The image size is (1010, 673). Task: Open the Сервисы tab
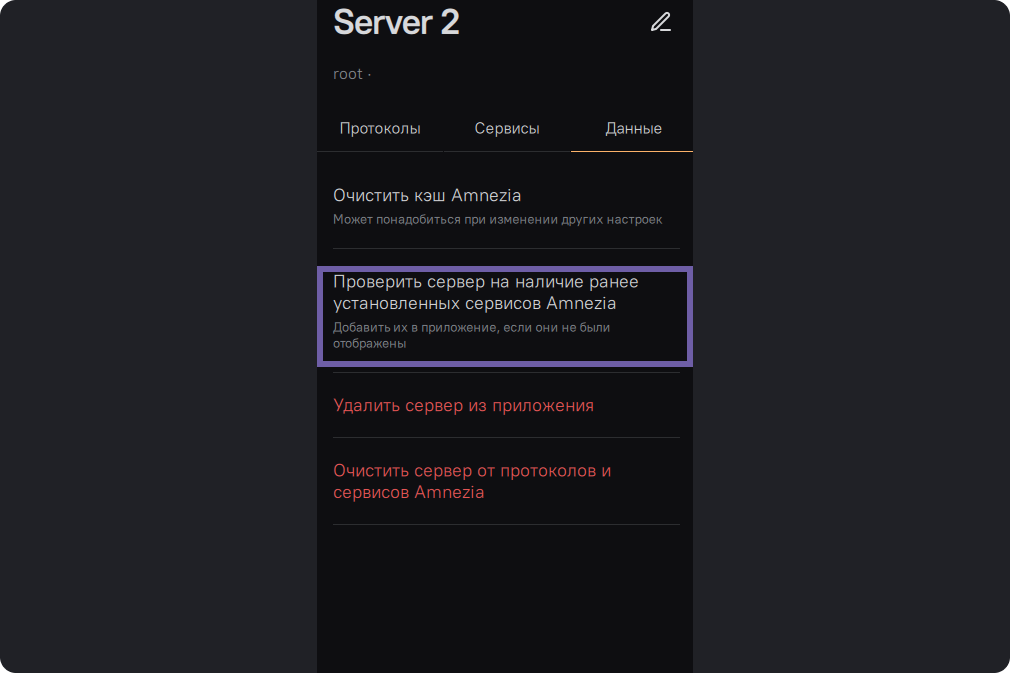[x=507, y=129]
